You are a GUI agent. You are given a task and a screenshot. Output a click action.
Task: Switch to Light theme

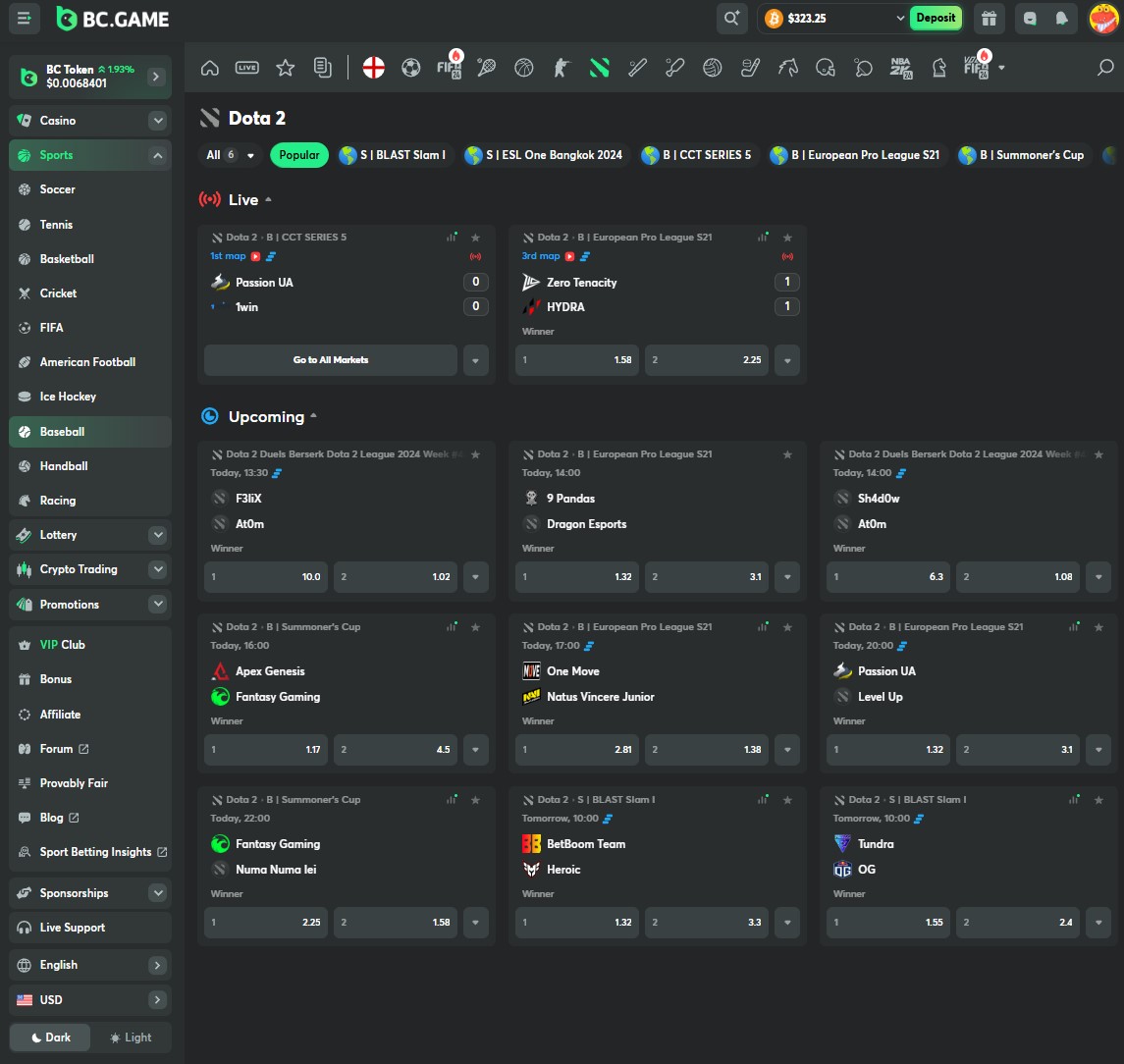[x=131, y=1037]
